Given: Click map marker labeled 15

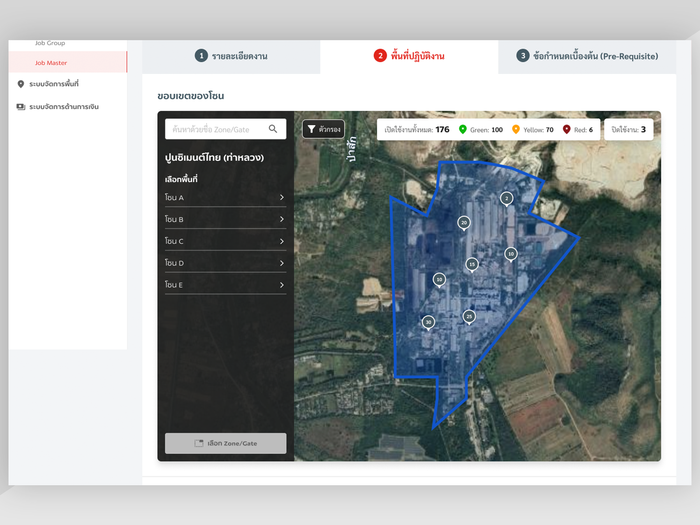Looking at the screenshot, I should tap(472, 265).
